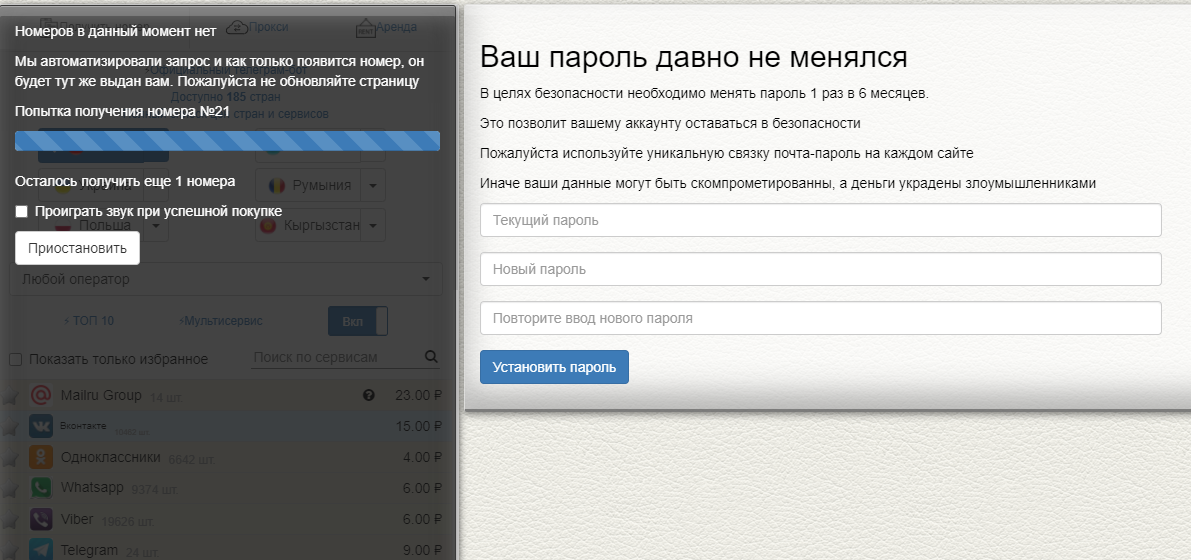The width and height of the screenshot is (1191, 560).
Task: Focus the Текущий пароль input field
Action: coord(820,220)
